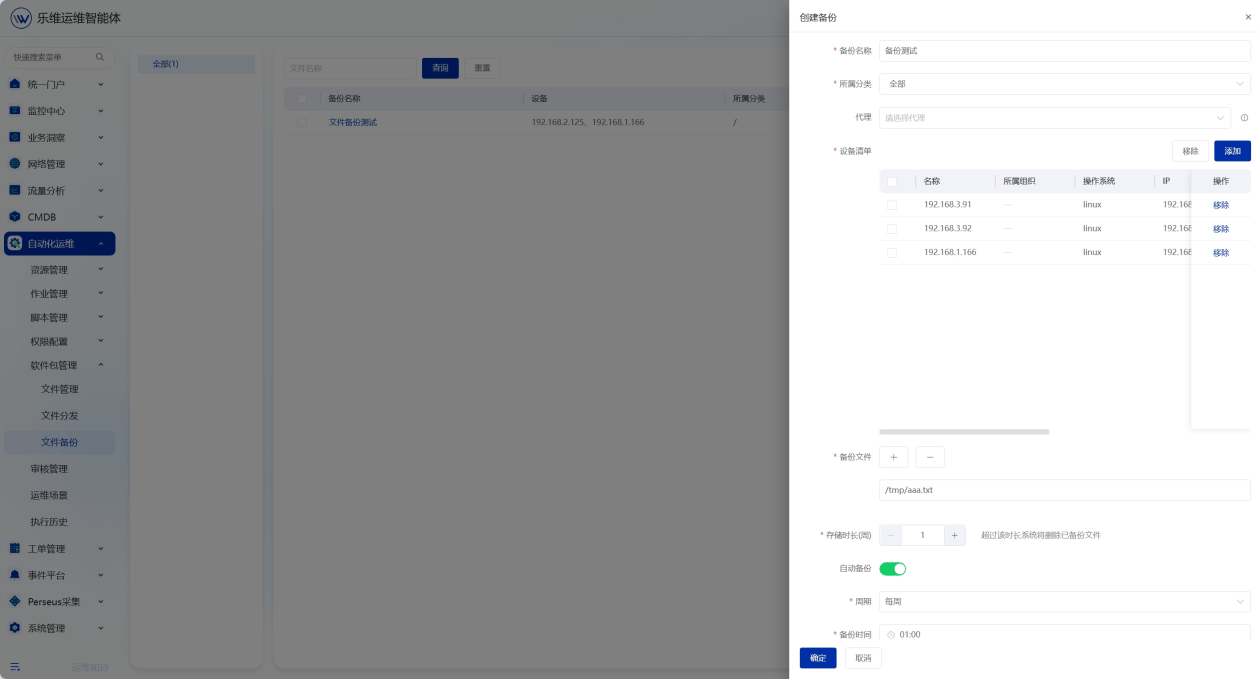Click 确定 to confirm backup creation

818,658
